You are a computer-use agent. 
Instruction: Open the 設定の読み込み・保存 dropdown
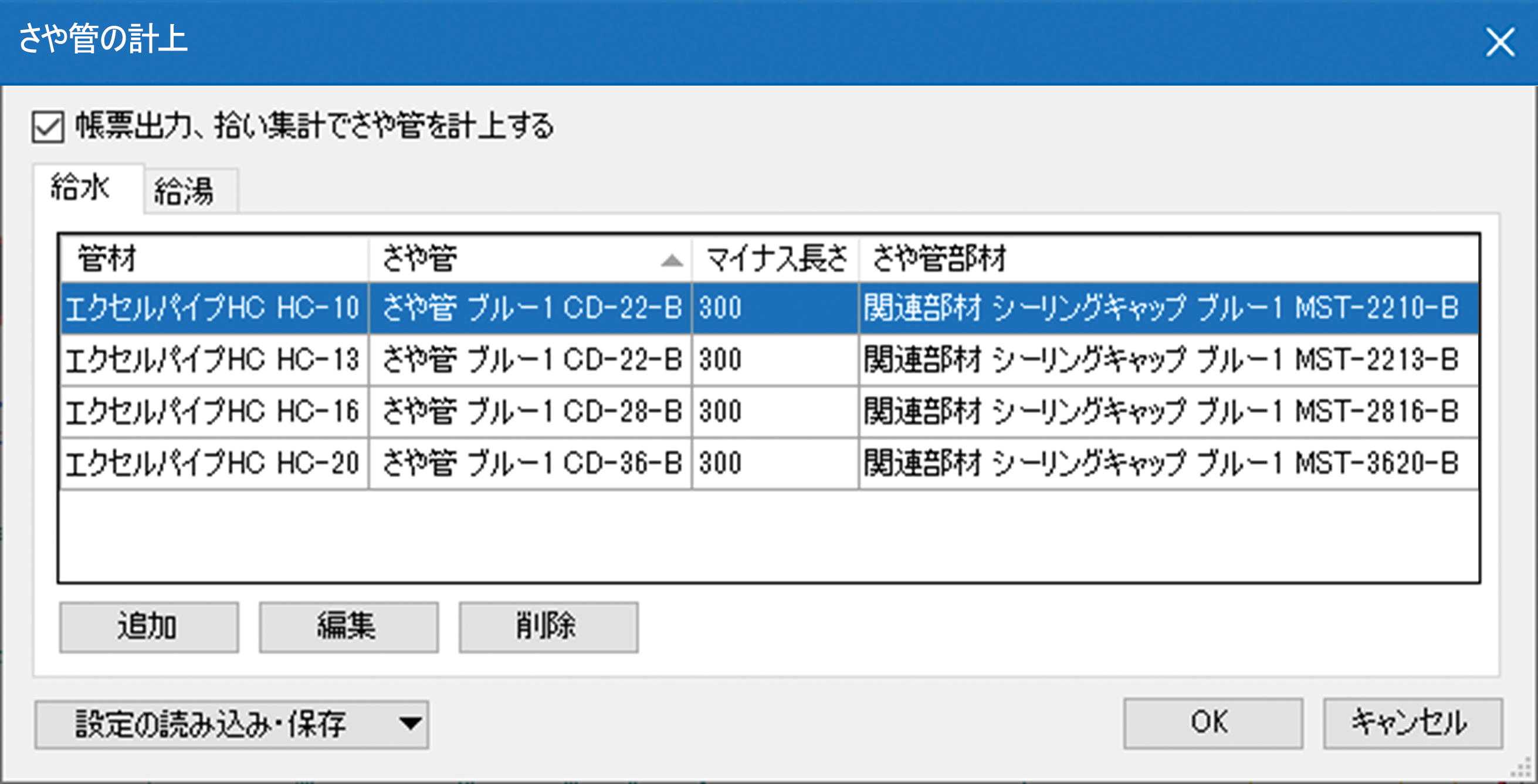pos(211,724)
